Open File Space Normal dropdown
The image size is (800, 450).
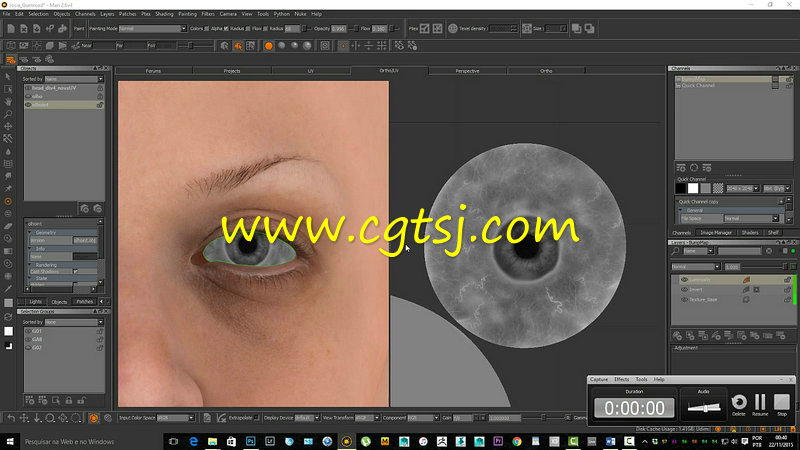pos(752,218)
